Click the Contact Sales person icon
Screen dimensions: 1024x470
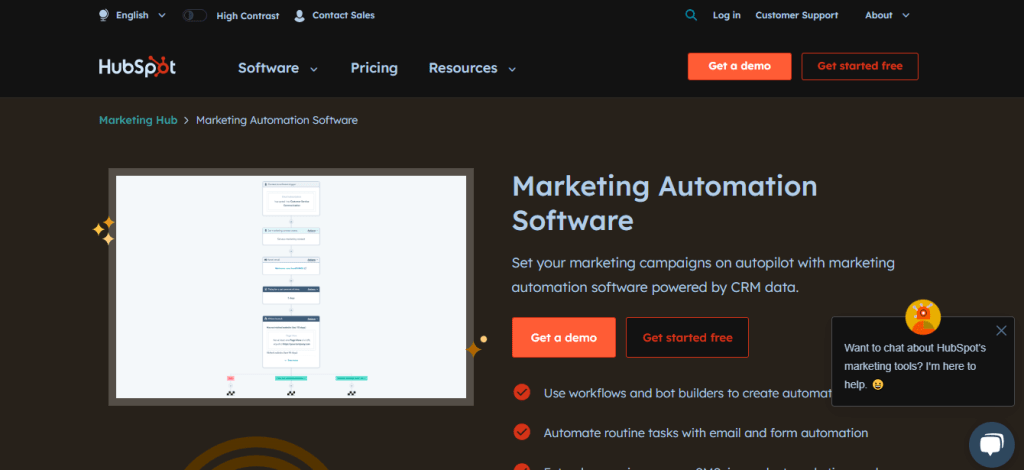pos(300,16)
